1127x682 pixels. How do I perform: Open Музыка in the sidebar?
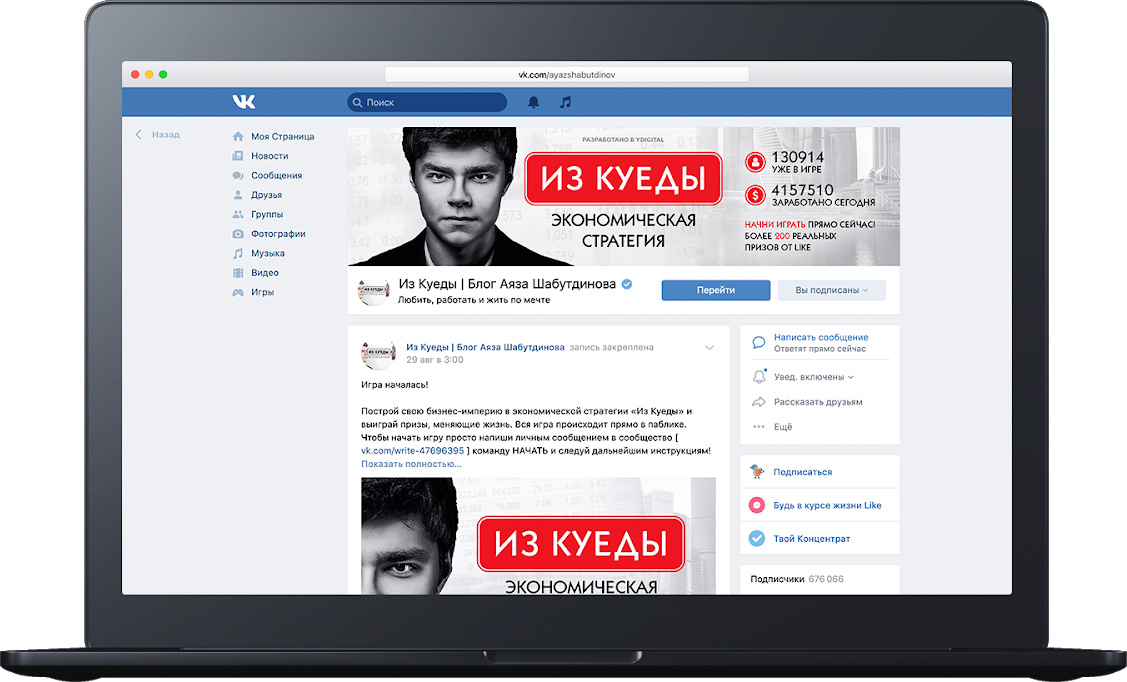[268, 253]
